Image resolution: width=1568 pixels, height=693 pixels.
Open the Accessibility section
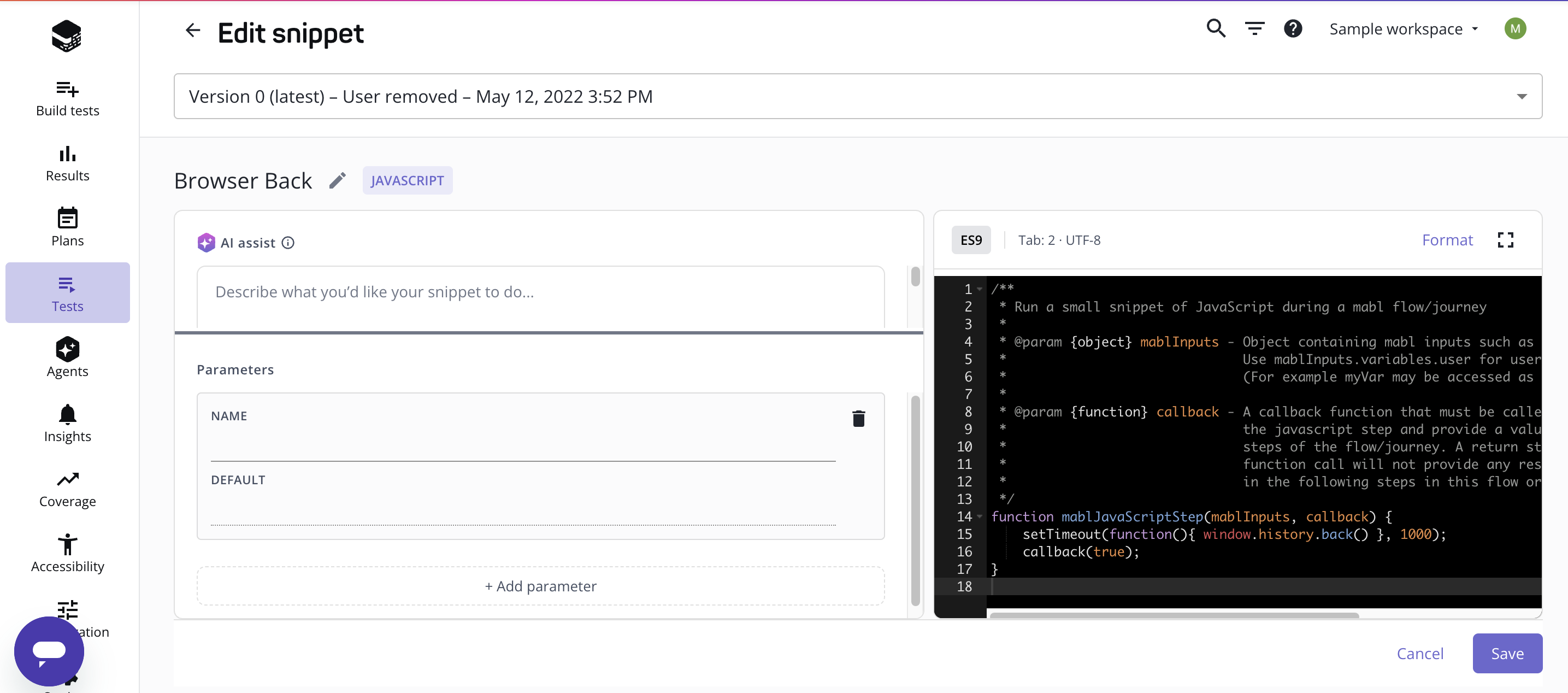pos(68,554)
